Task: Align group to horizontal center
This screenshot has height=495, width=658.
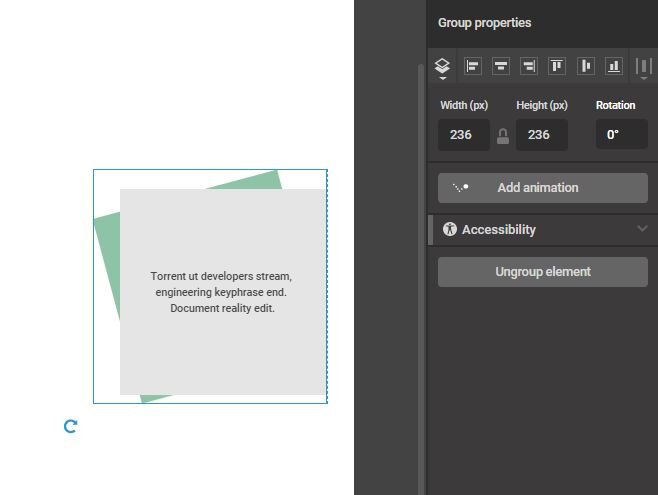Action: tap(501, 67)
